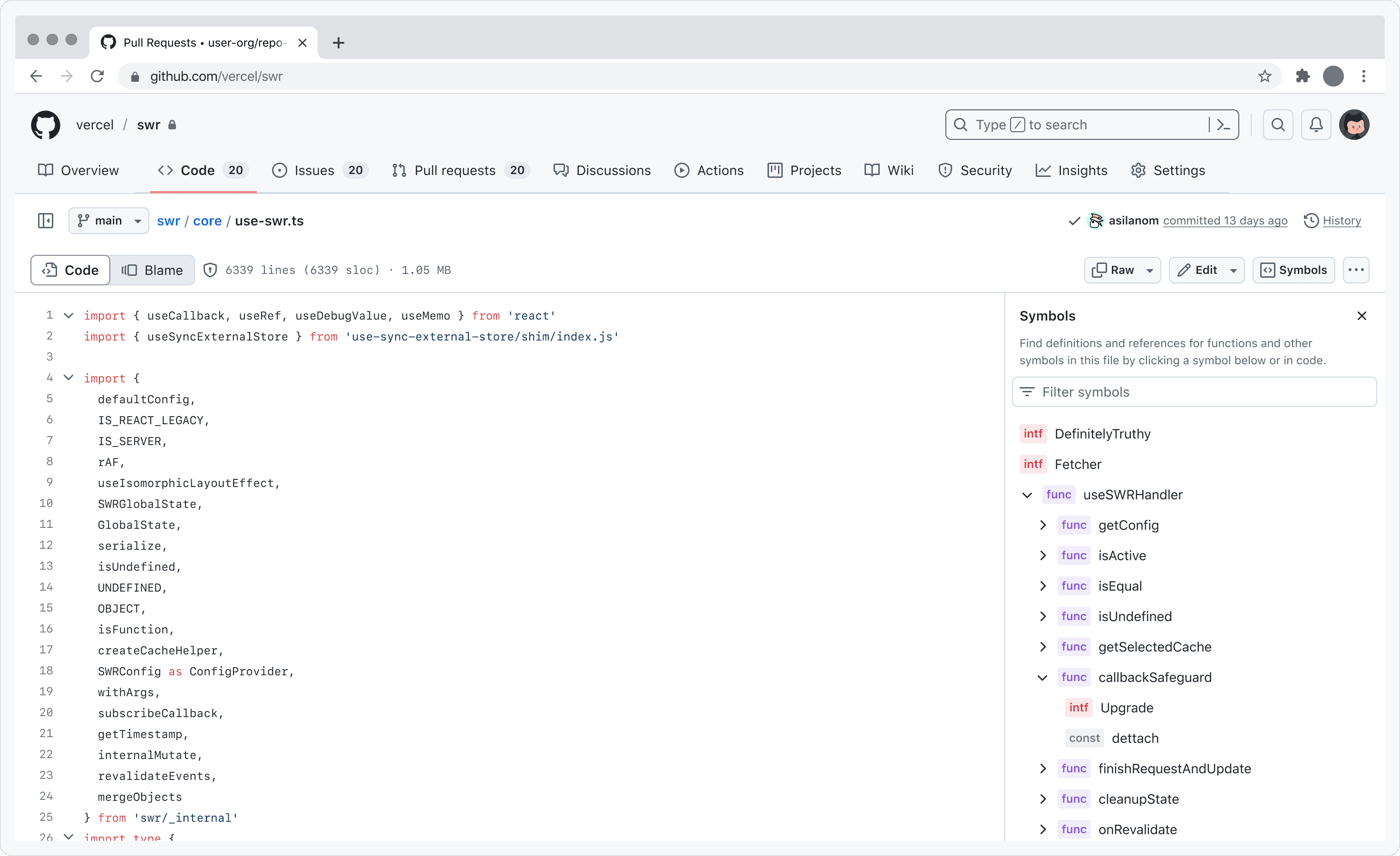The image size is (1400, 856).
Task: Switch to Blame view
Action: (x=152, y=270)
